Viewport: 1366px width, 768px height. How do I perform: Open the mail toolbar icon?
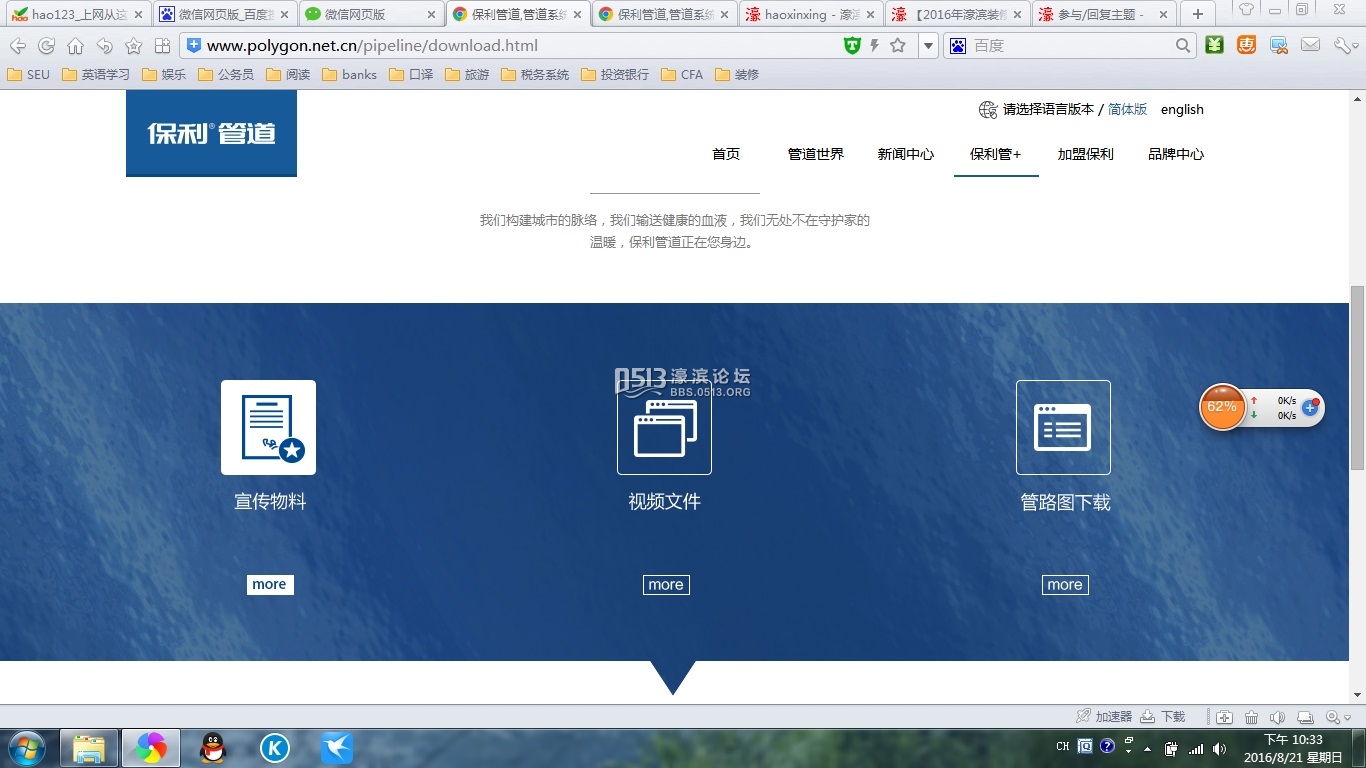pyautogui.click(x=1311, y=45)
